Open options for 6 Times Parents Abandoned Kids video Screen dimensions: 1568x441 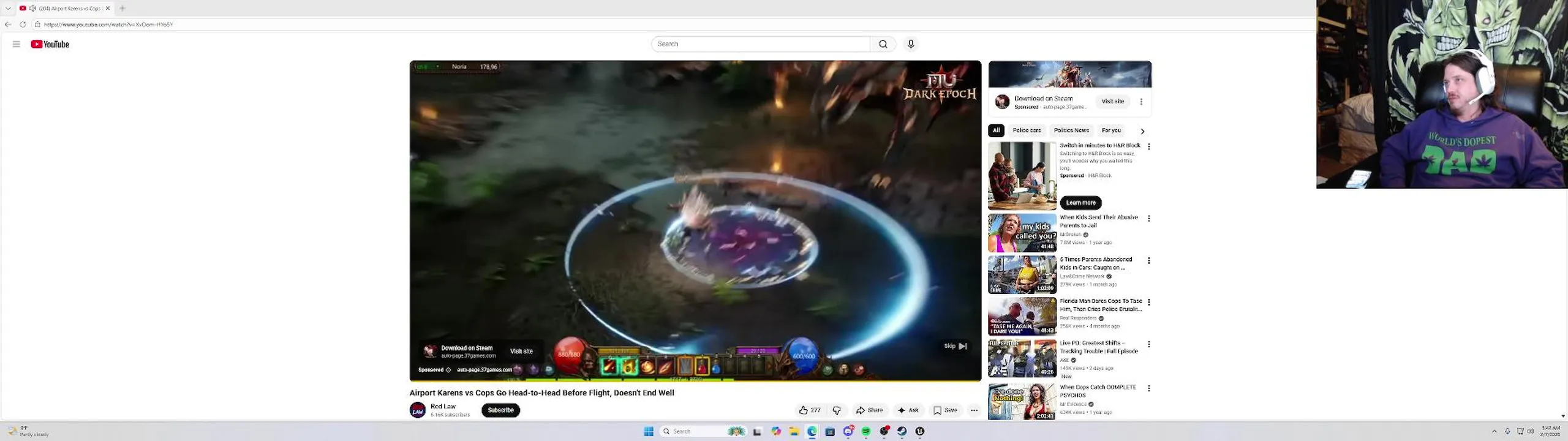coord(1149,261)
